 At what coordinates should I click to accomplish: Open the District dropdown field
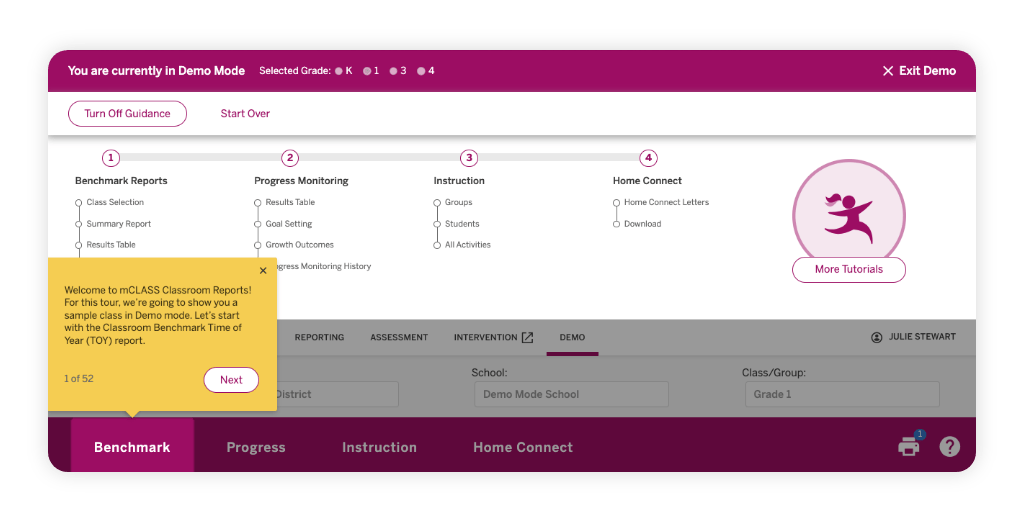337,394
